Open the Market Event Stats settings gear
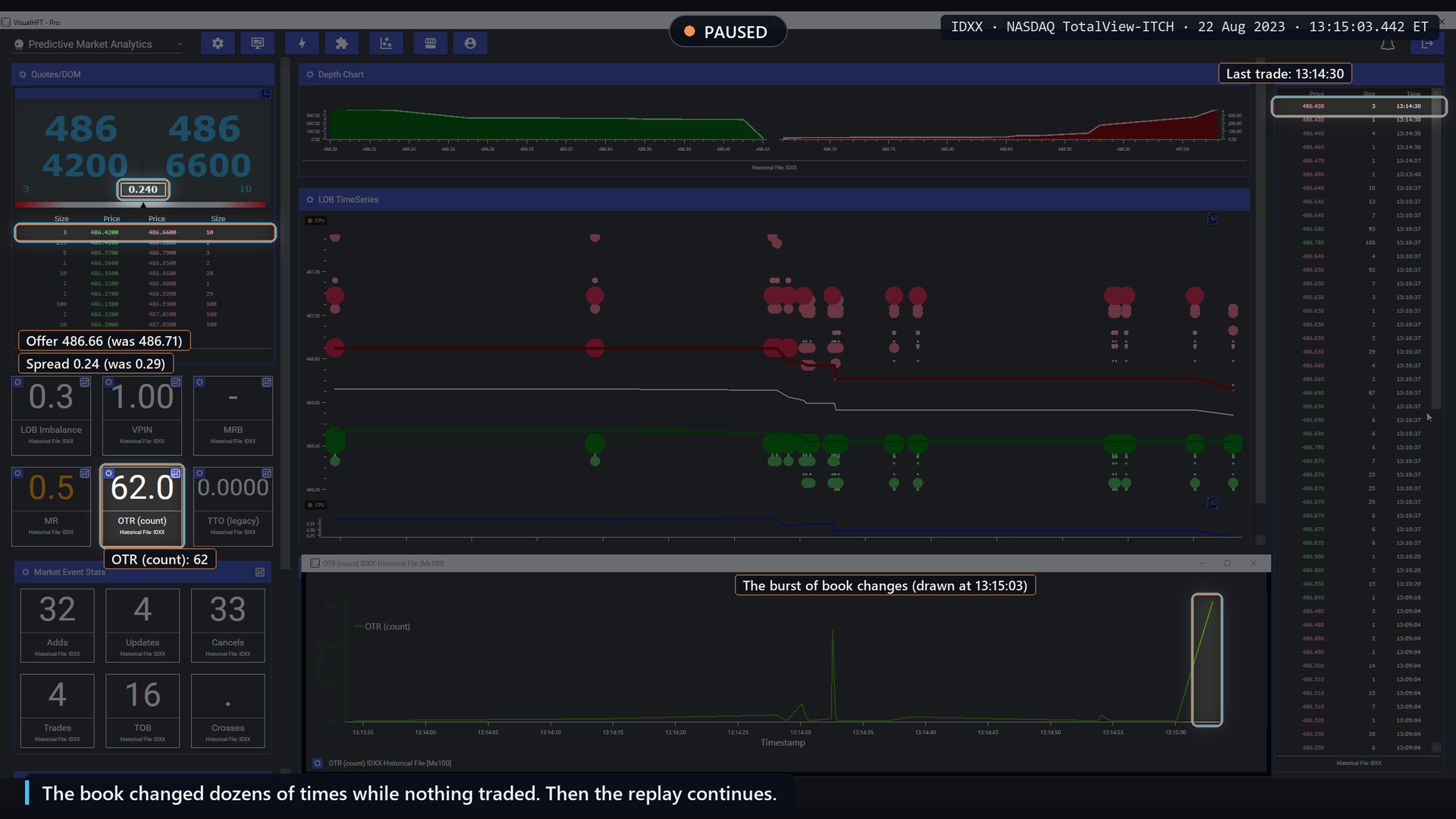The width and height of the screenshot is (1456, 819). pos(25,572)
